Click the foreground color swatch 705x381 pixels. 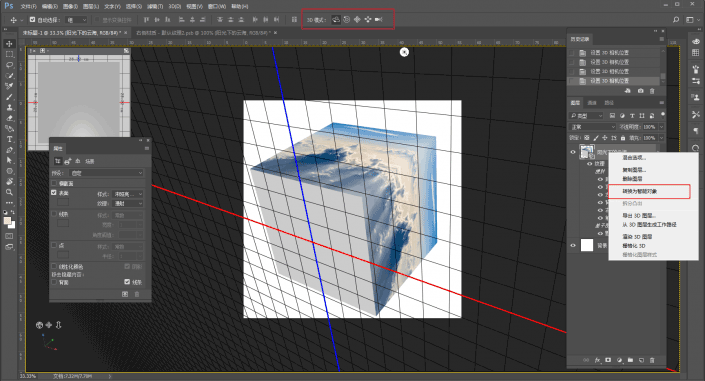click(x=7, y=220)
